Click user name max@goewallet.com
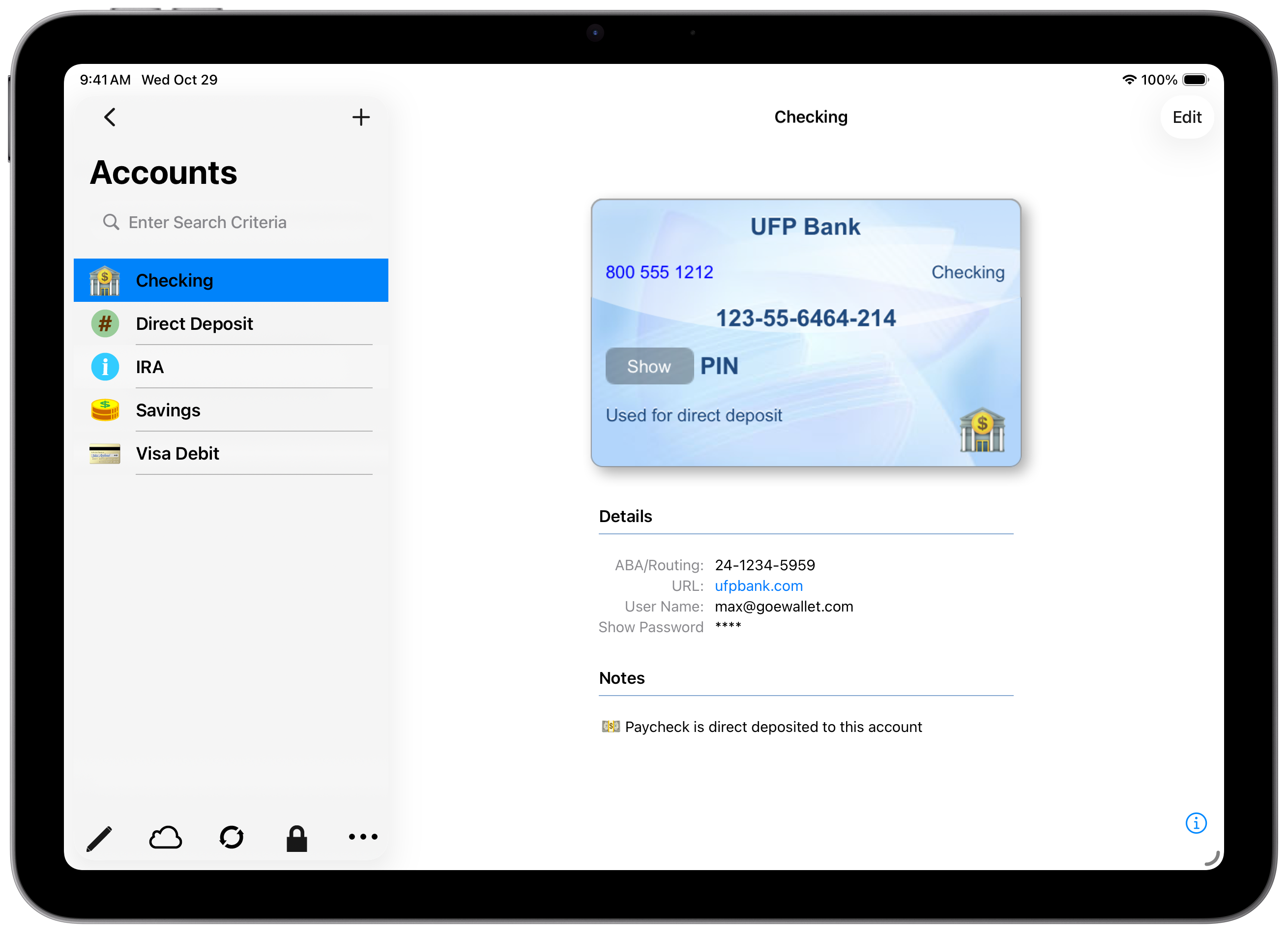 (784, 607)
